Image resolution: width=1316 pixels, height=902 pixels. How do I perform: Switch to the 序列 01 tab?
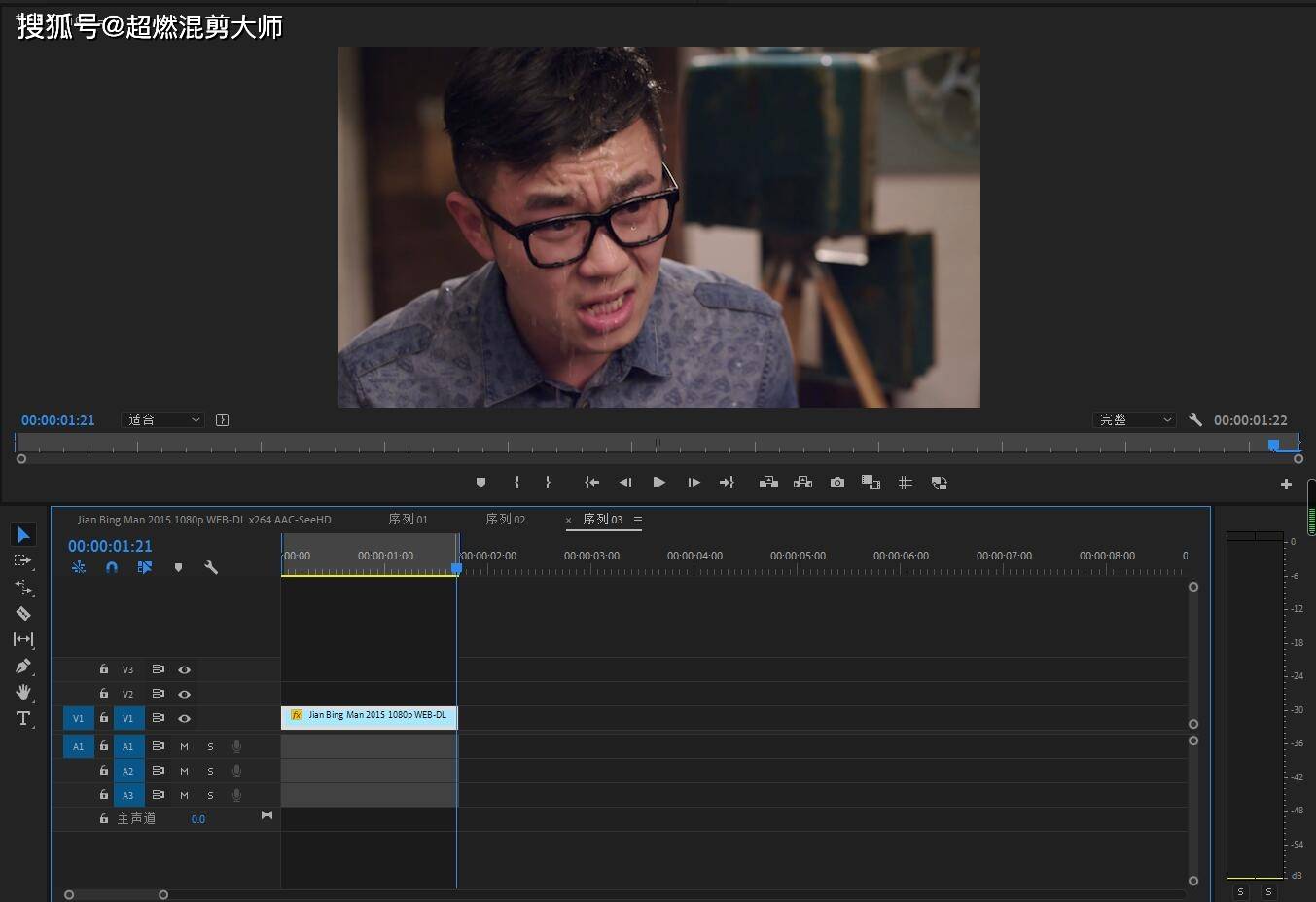tap(409, 520)
